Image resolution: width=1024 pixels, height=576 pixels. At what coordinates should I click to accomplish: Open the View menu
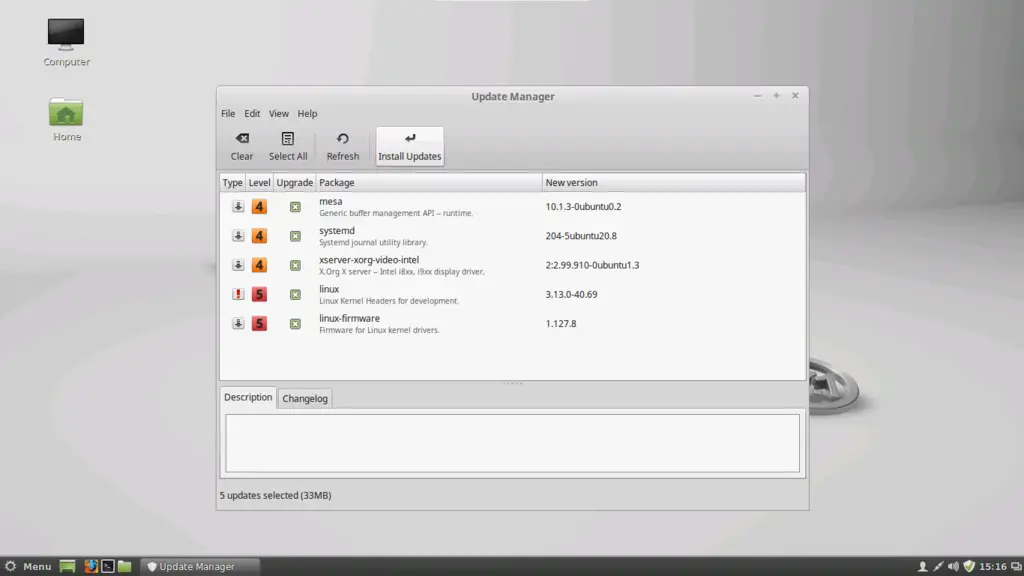279,114
